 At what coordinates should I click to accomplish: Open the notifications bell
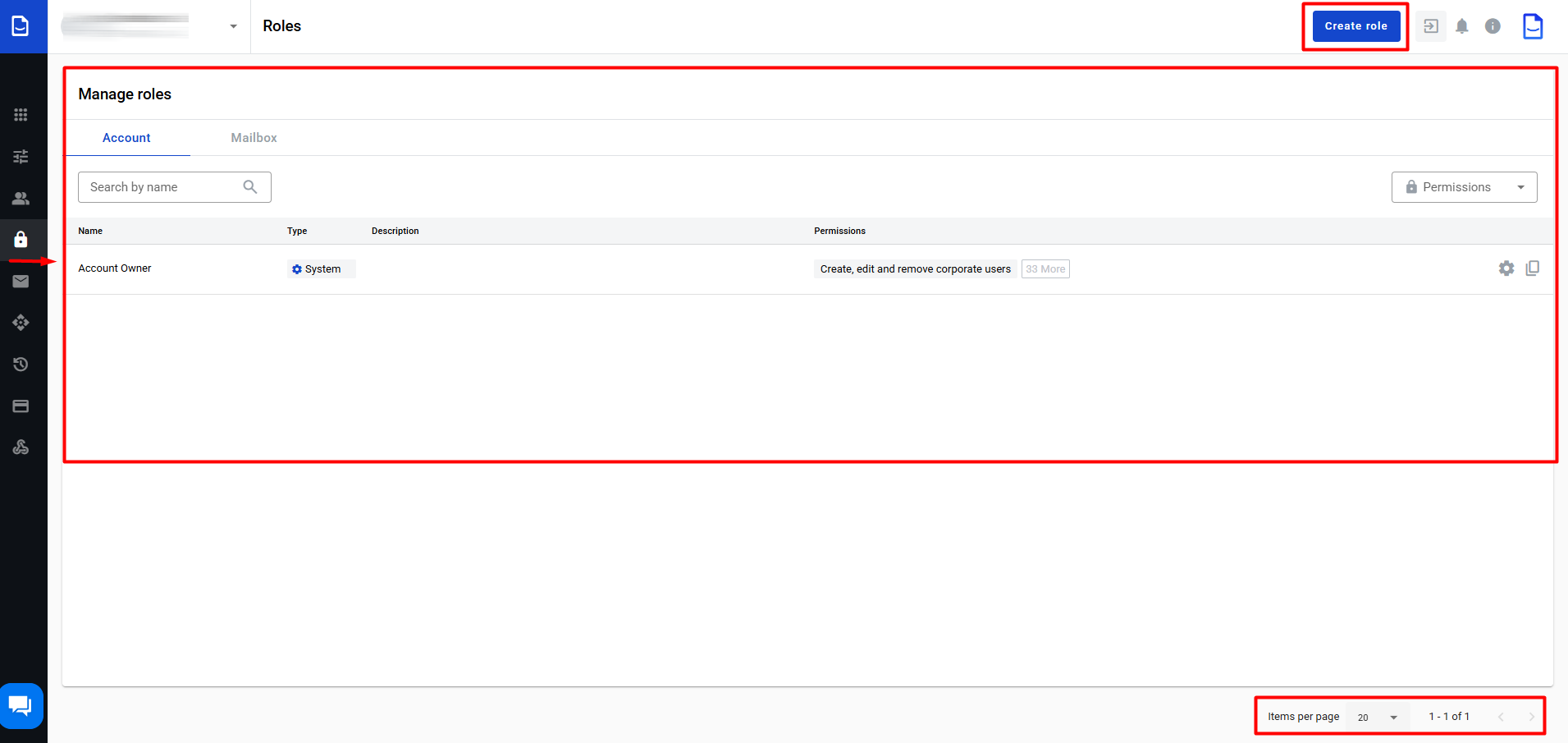[1461, 26]
